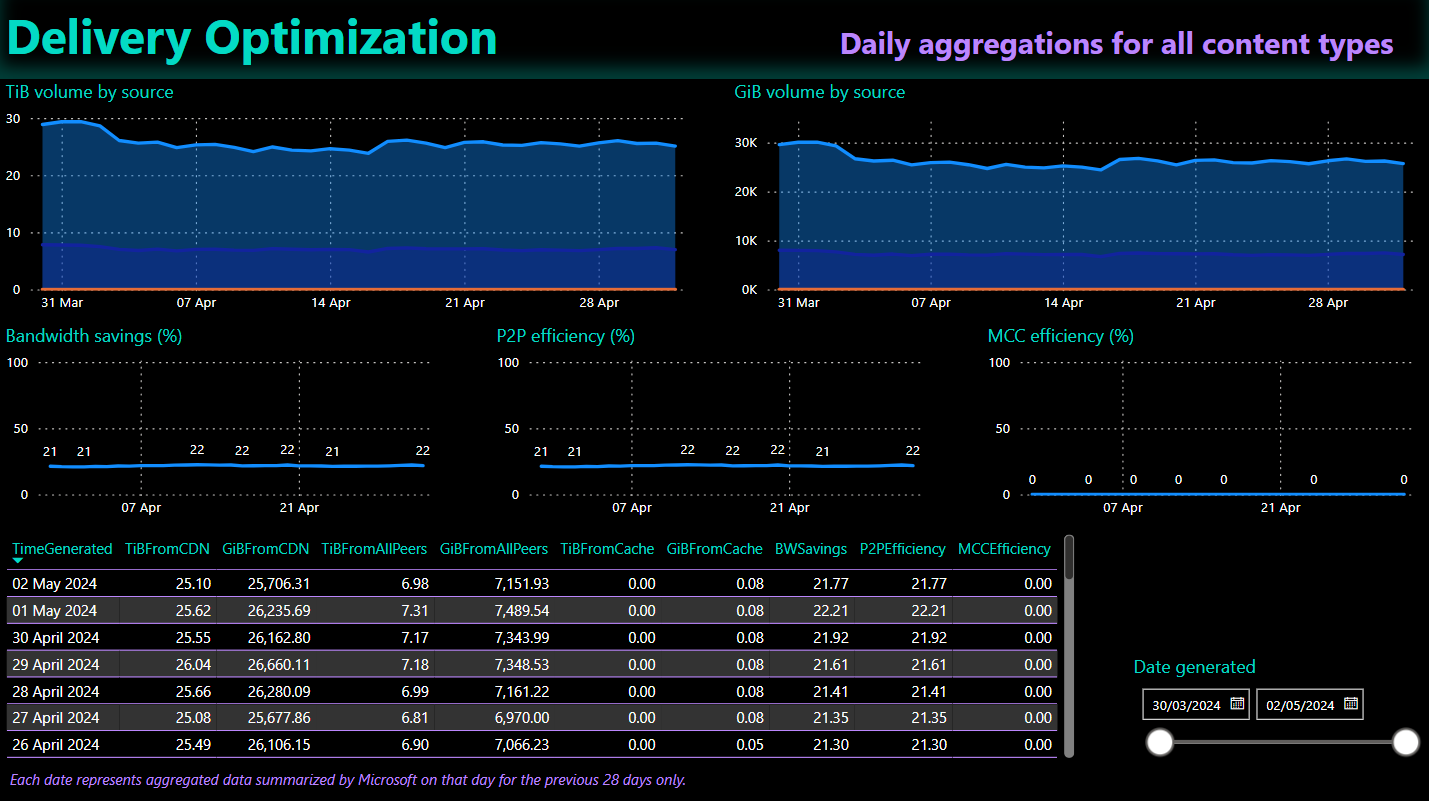The height and width of the screenshot is (801, 1429).
Task: Click the P2PEfficiency column header
Action: [902, 549]
